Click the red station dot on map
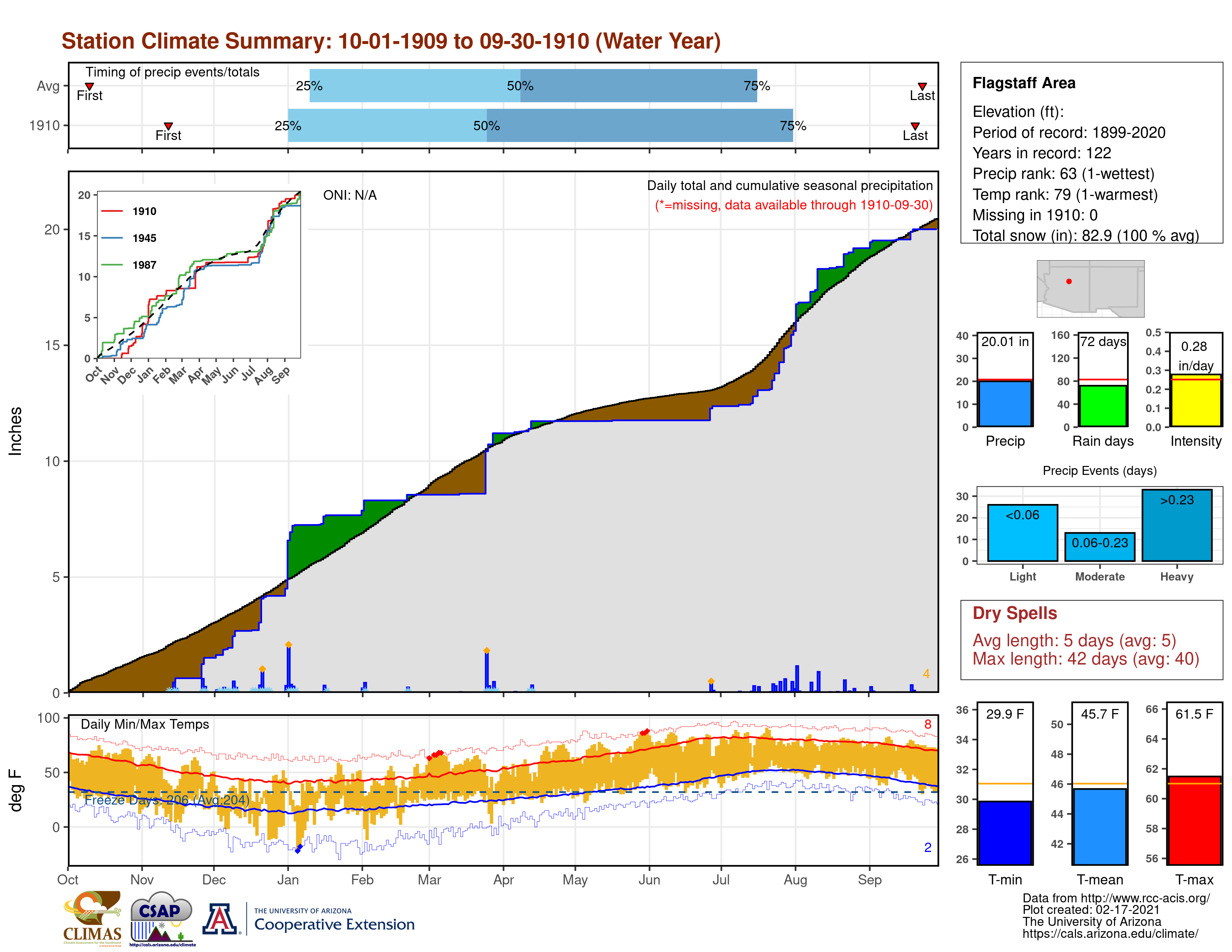The image size is (1232, 952). point(1069,281)
